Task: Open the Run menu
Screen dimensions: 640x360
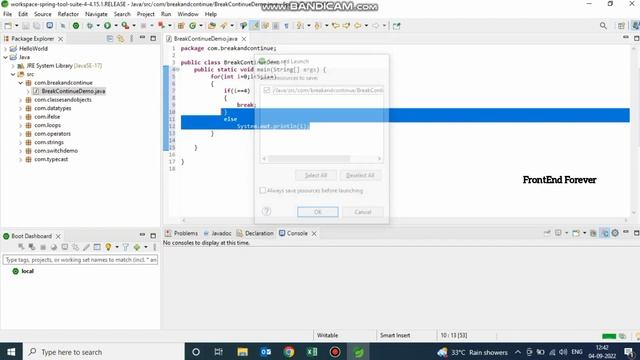Action: tap(166, 14)
